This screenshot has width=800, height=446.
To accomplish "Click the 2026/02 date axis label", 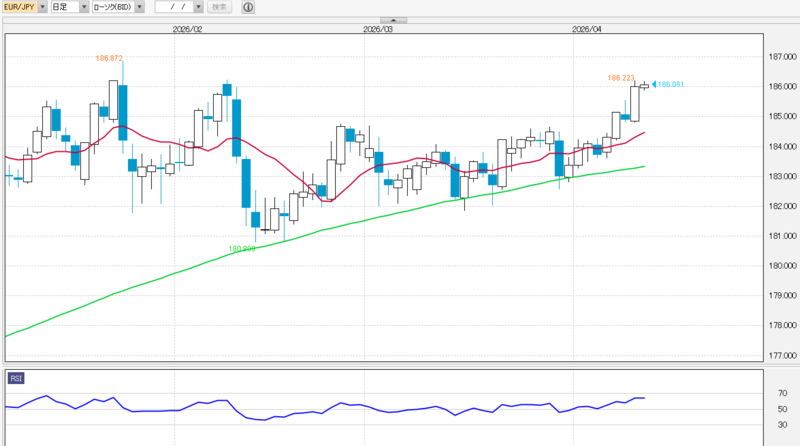I will 187,29.
